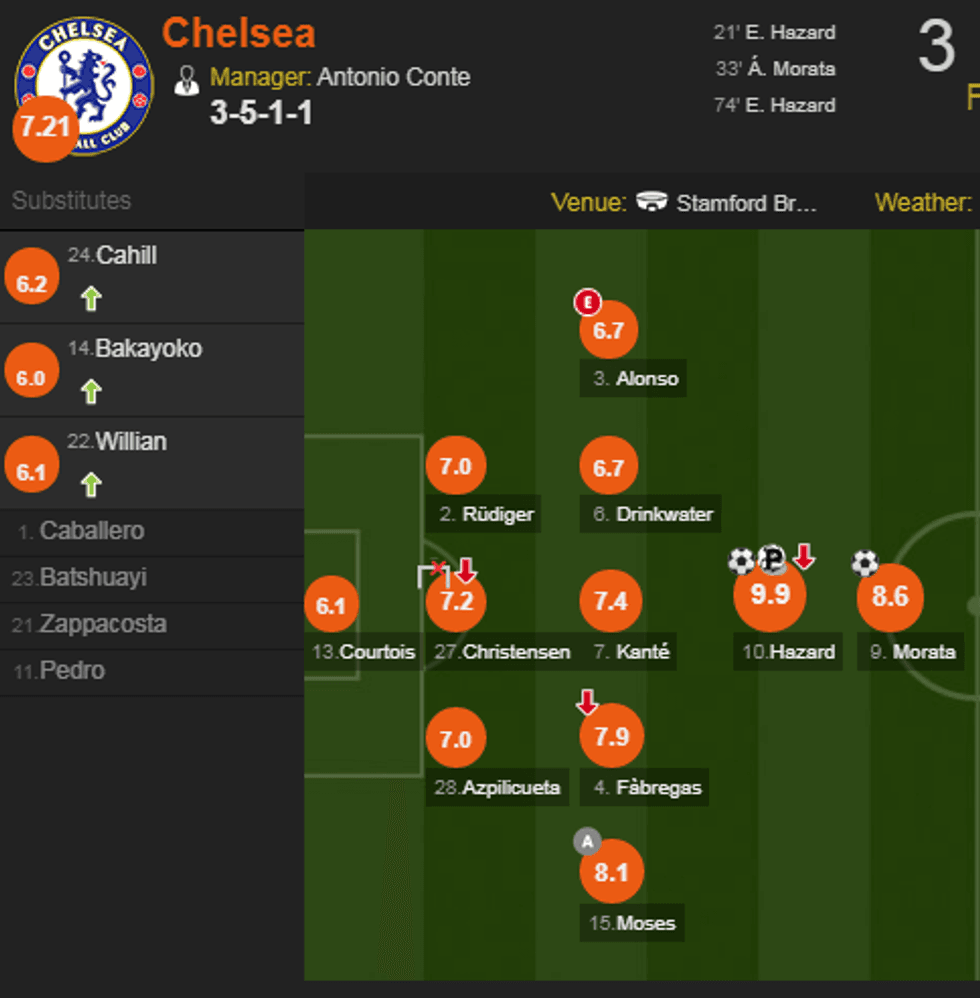Click the assist badge above Moses

(x=587, y=842)
